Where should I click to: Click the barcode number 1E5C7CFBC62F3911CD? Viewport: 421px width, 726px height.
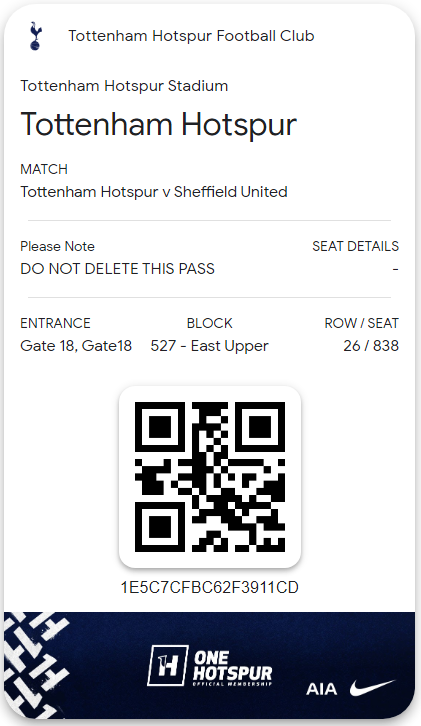(209, 587)
